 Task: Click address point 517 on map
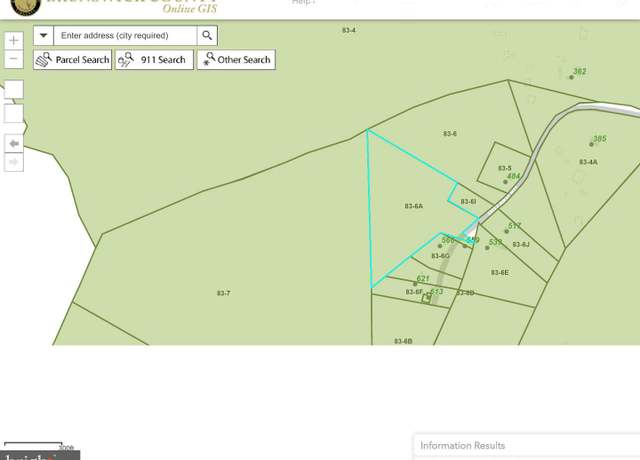coord(507,231)
